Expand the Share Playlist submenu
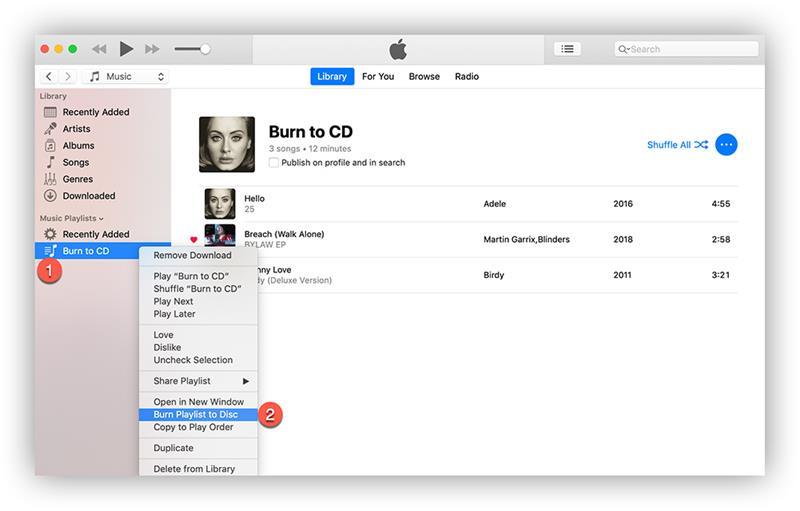This screenshot has width=800, height=511. pyautogui.click(x=200, y=381)
